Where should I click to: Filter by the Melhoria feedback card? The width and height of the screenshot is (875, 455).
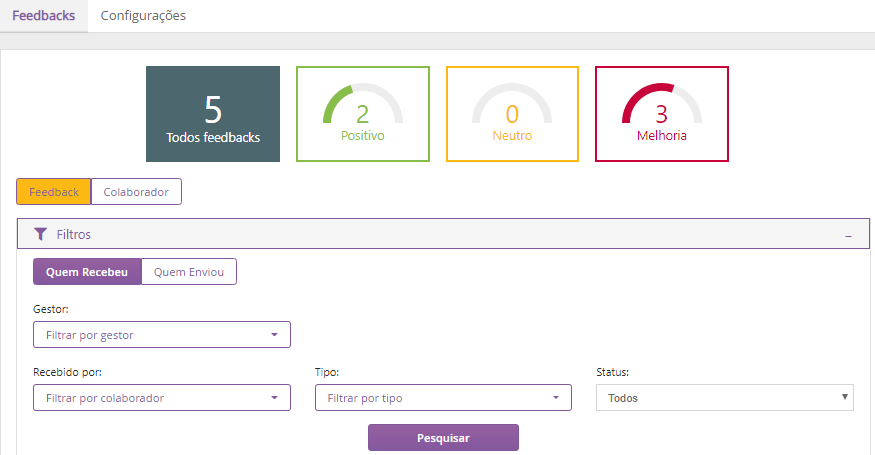tap(662, 114)
